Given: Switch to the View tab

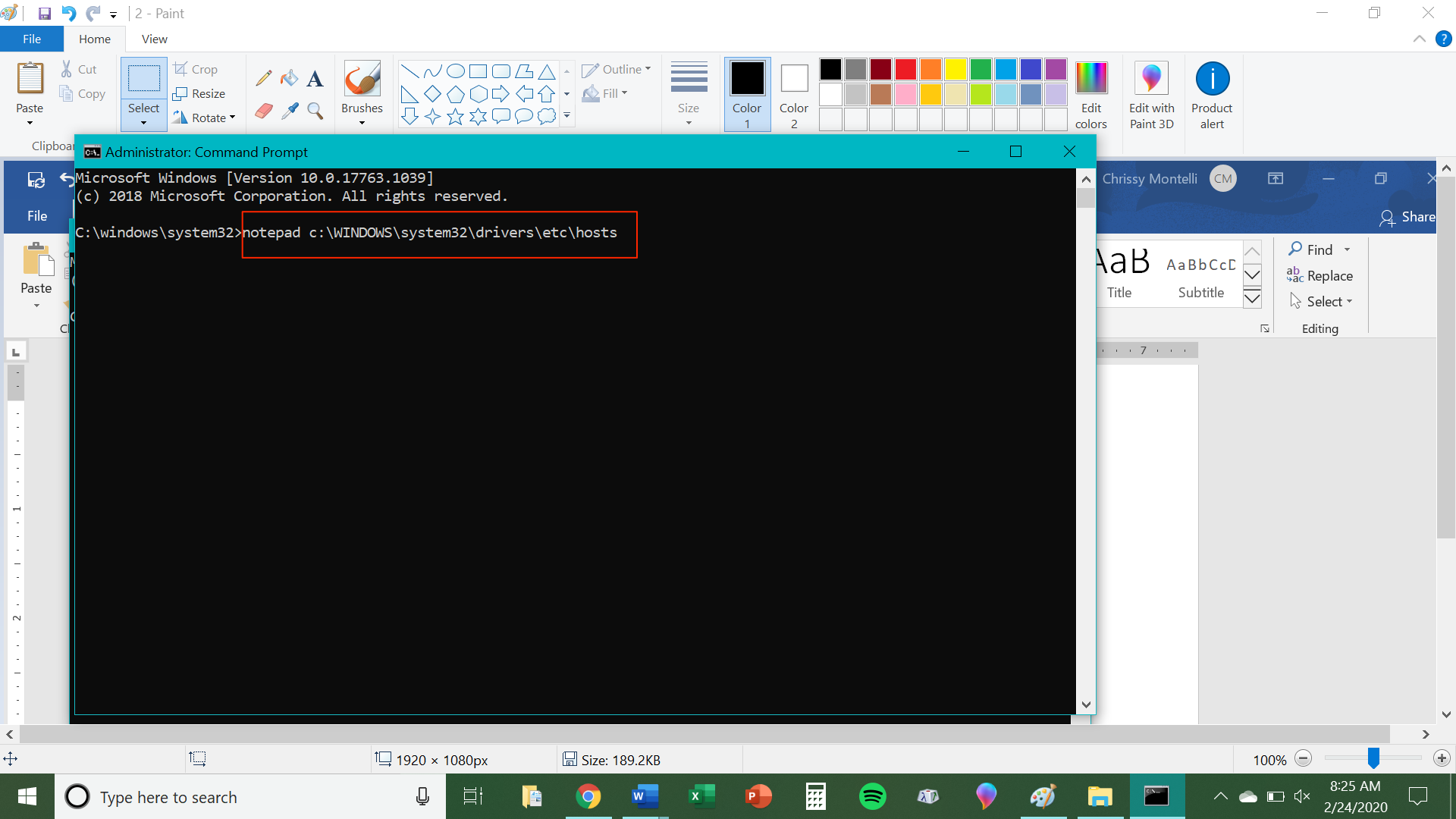Looking at the screenshot, I should tap(154, 39).
